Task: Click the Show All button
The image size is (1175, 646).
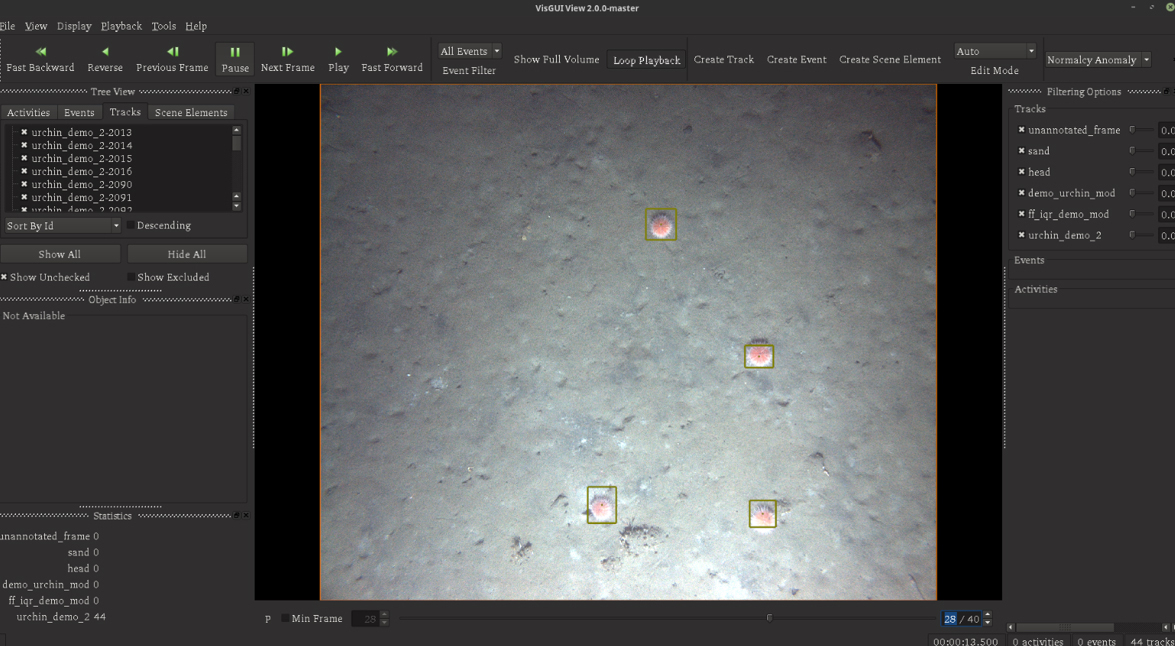Action: pos(60,254)
